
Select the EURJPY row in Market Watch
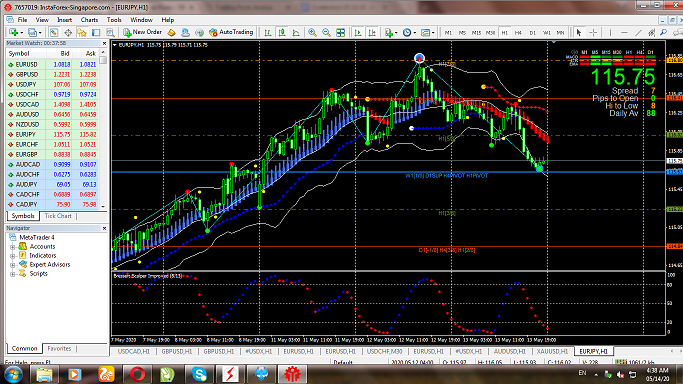coord(53,135)
